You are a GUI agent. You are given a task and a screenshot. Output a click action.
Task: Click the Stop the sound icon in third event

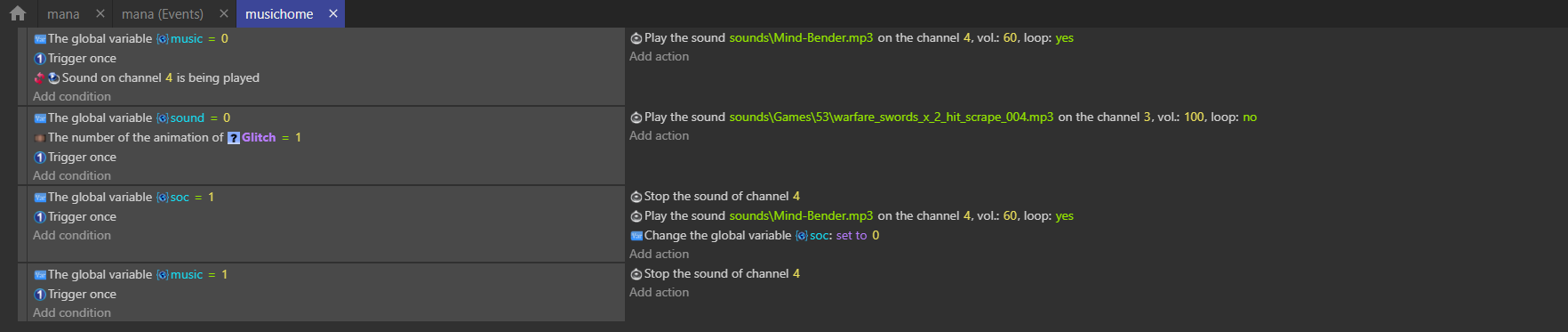[636, 197]
